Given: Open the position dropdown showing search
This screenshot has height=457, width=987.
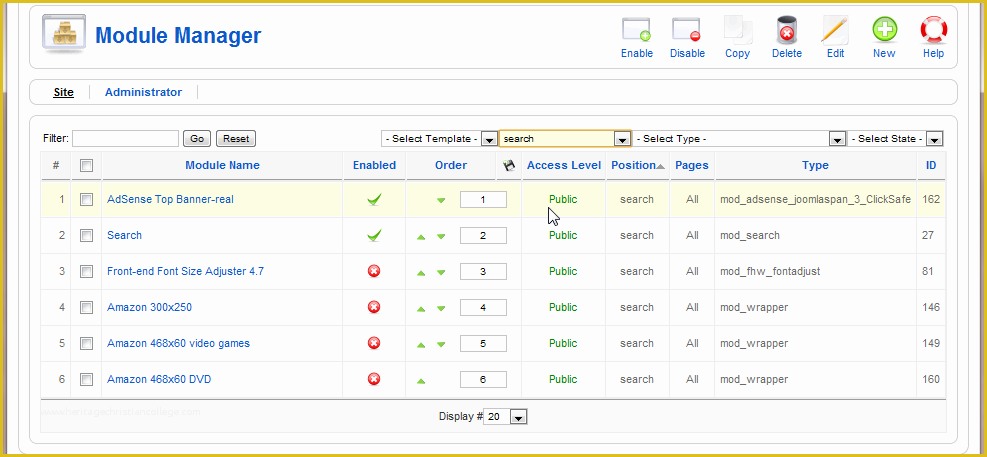Looking at the screenshot, I should pyautogui.click(x=565, y=138).
